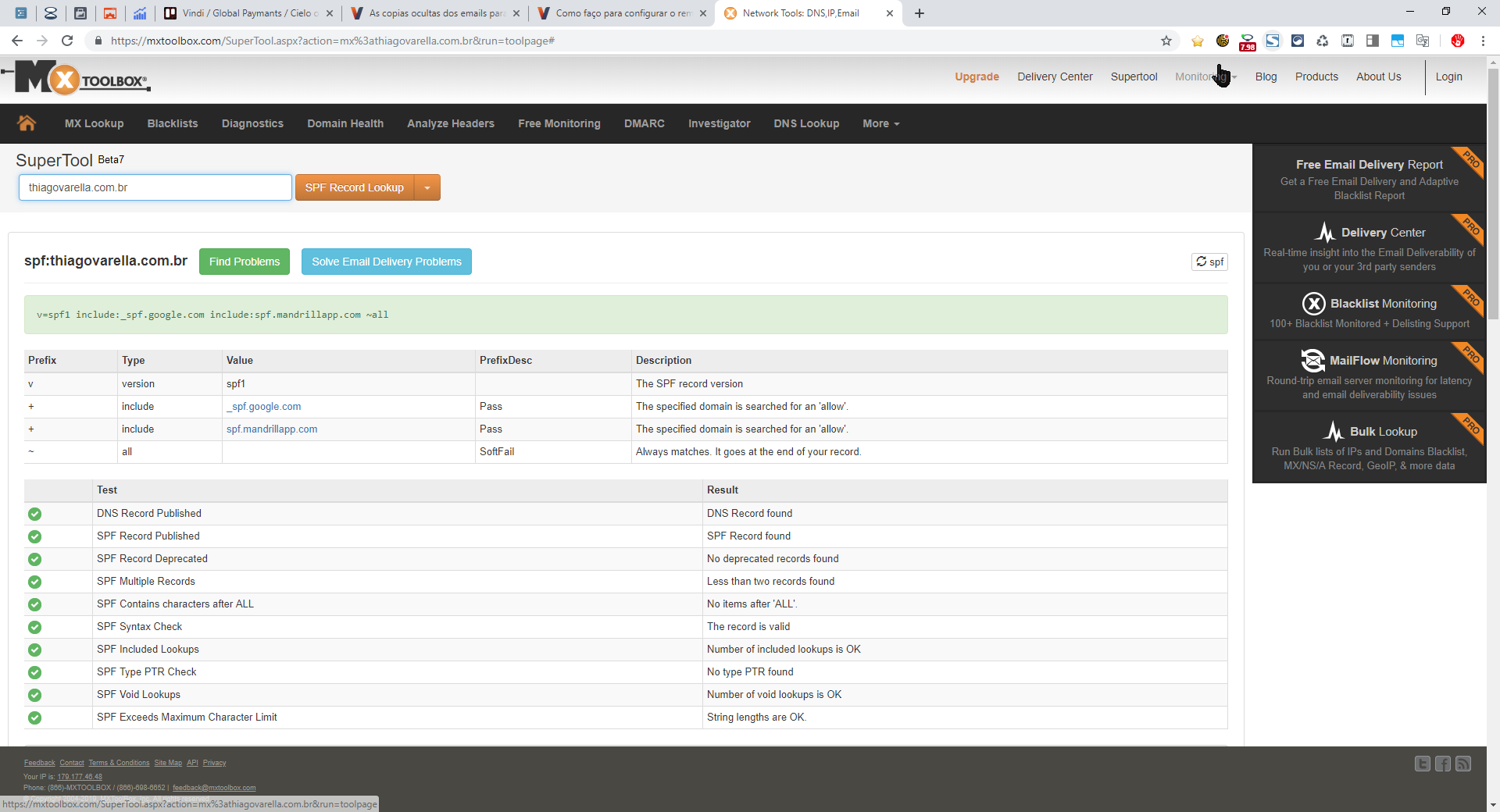
Task: Open the recycle arrows extension
Action: 1323,41
